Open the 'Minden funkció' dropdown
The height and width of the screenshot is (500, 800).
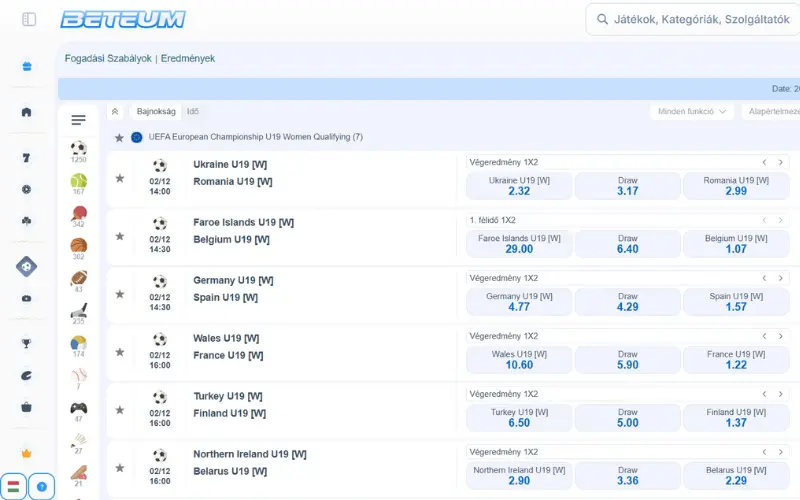click(692, 112)
